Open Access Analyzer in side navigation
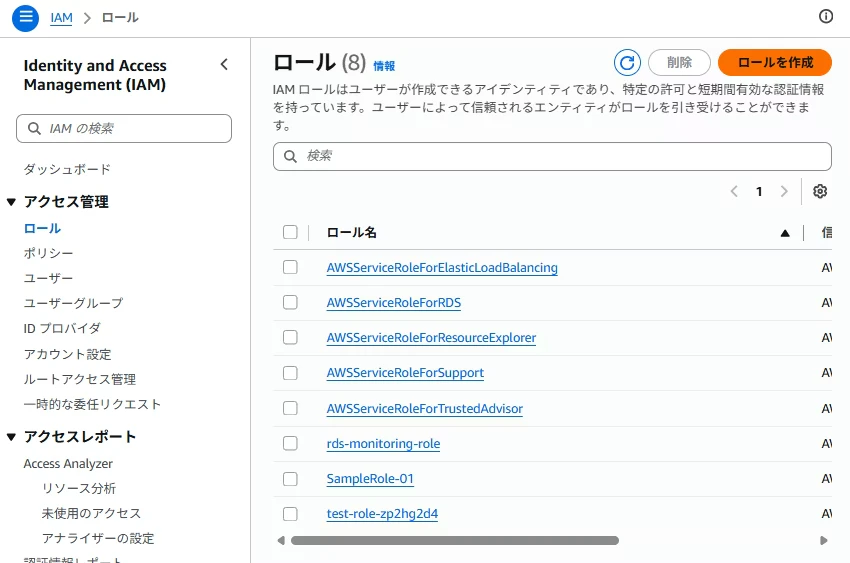 (68, 464)
